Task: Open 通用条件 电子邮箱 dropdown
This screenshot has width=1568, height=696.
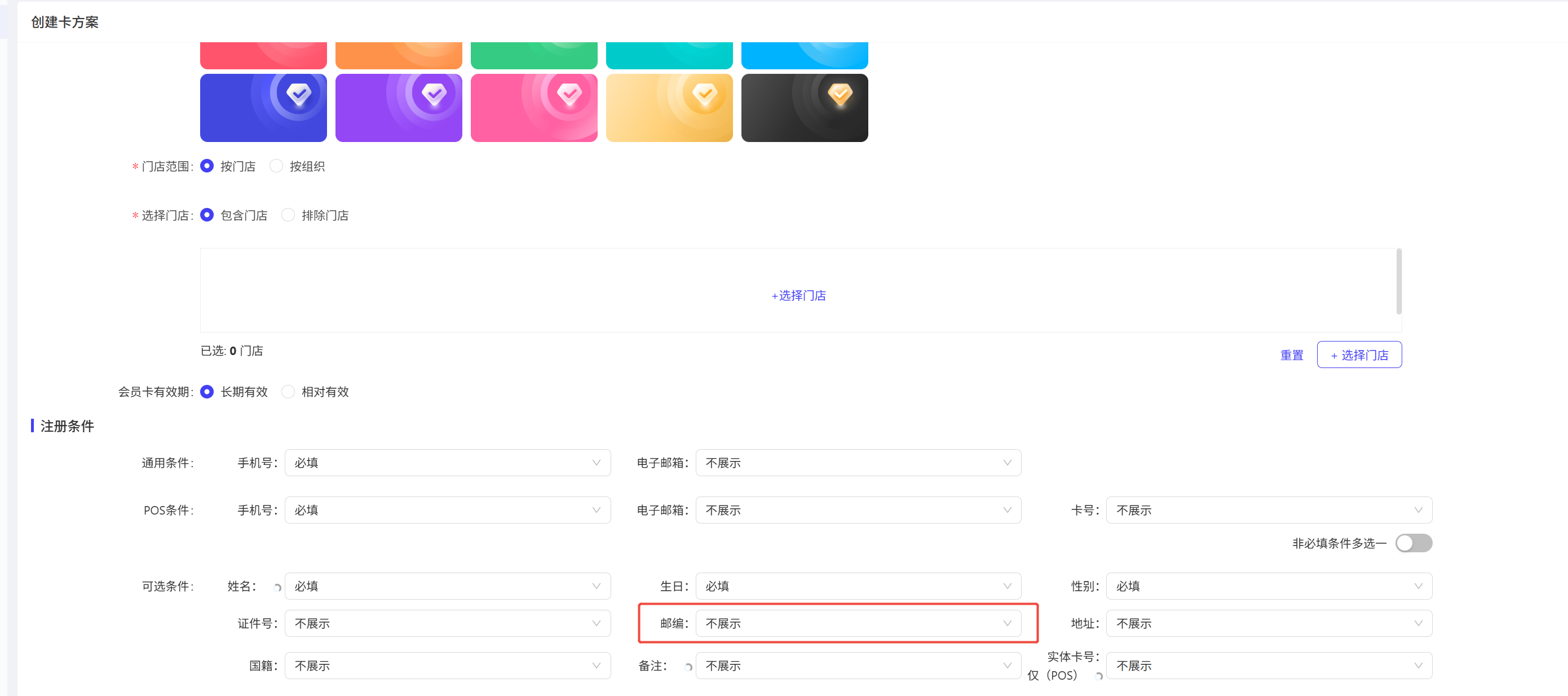Action: pyautogui.click(x=858, y=462)
